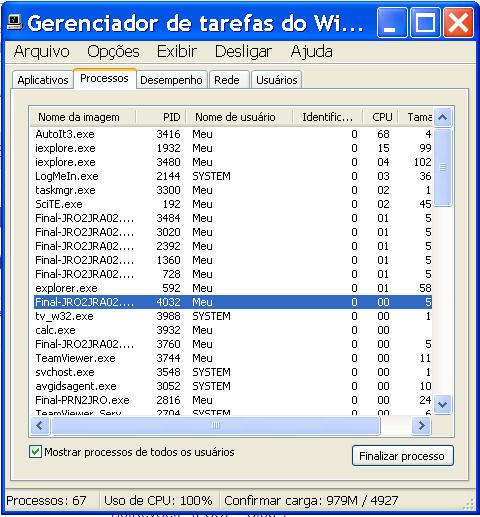Click the Task Manager title bar icon

pos(14,22)
